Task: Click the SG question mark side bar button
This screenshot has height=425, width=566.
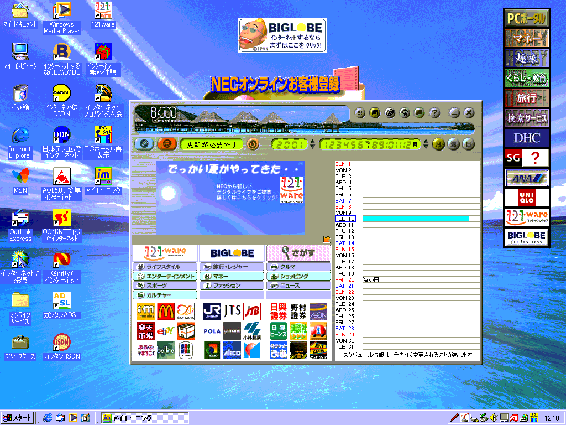Action: [x=527, y=158]
